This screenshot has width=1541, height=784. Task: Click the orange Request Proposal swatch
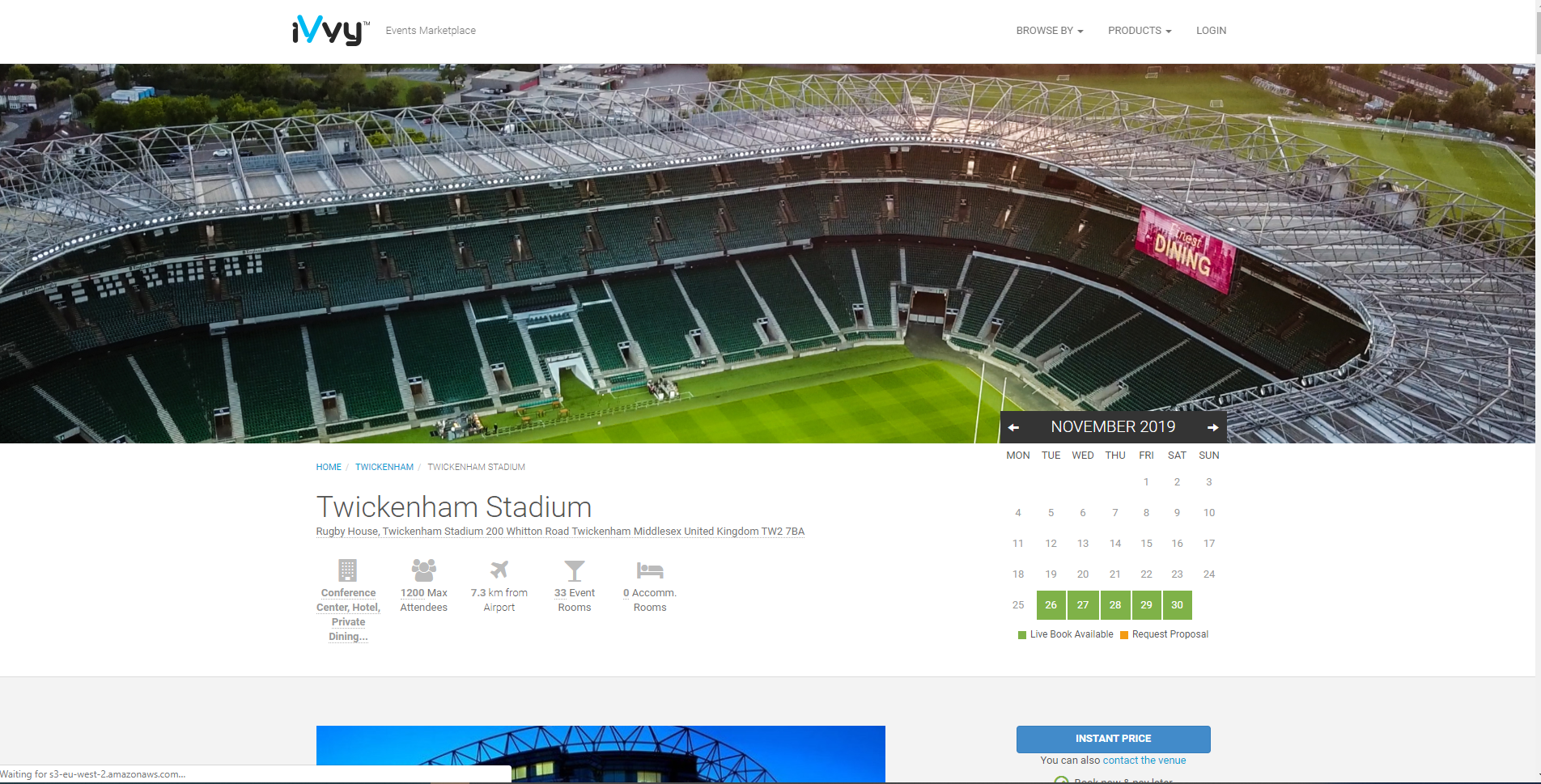pyautogui.click(x=1124, y=635)
